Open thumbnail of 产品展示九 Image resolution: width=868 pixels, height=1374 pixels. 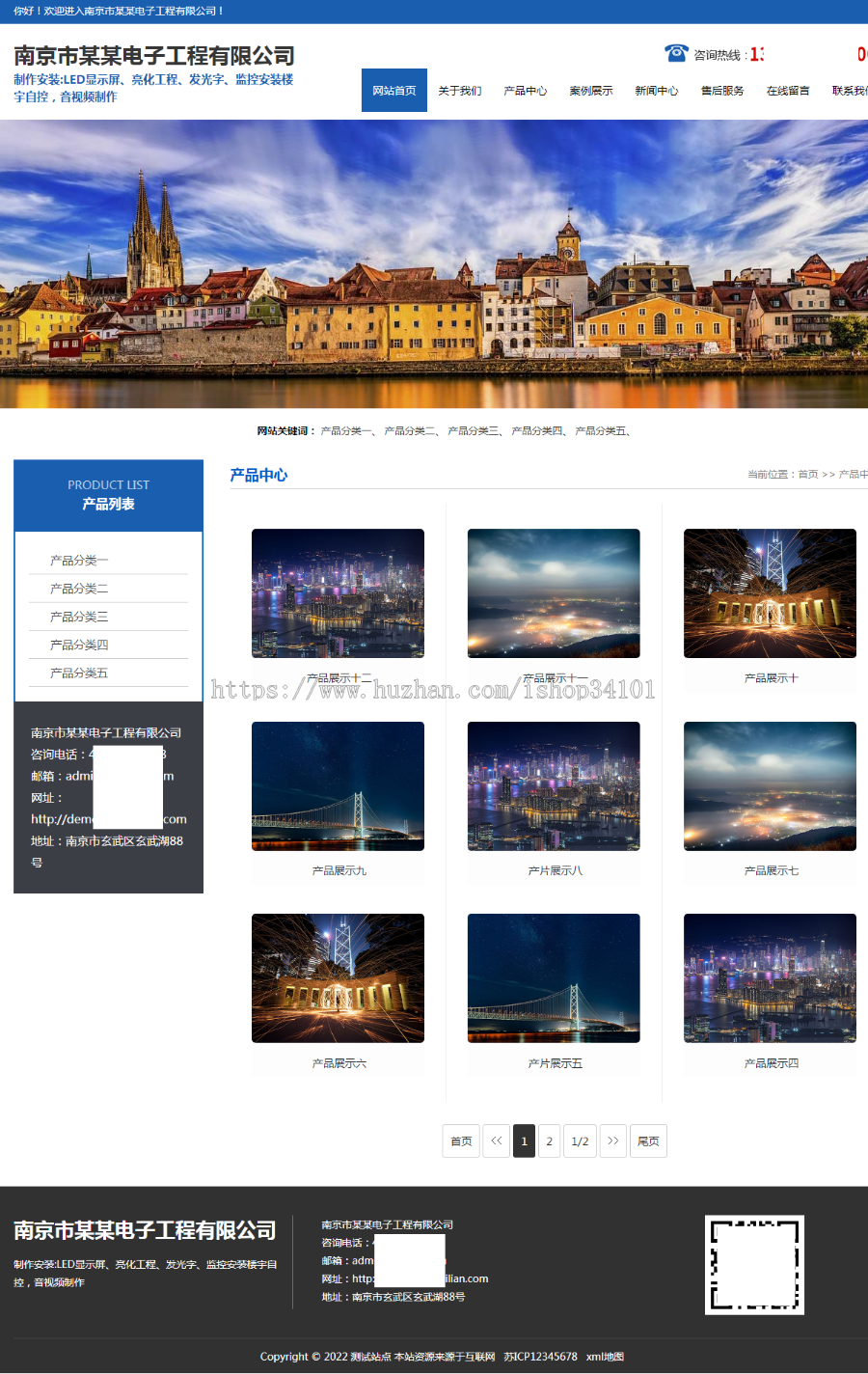tap(338, 786)
